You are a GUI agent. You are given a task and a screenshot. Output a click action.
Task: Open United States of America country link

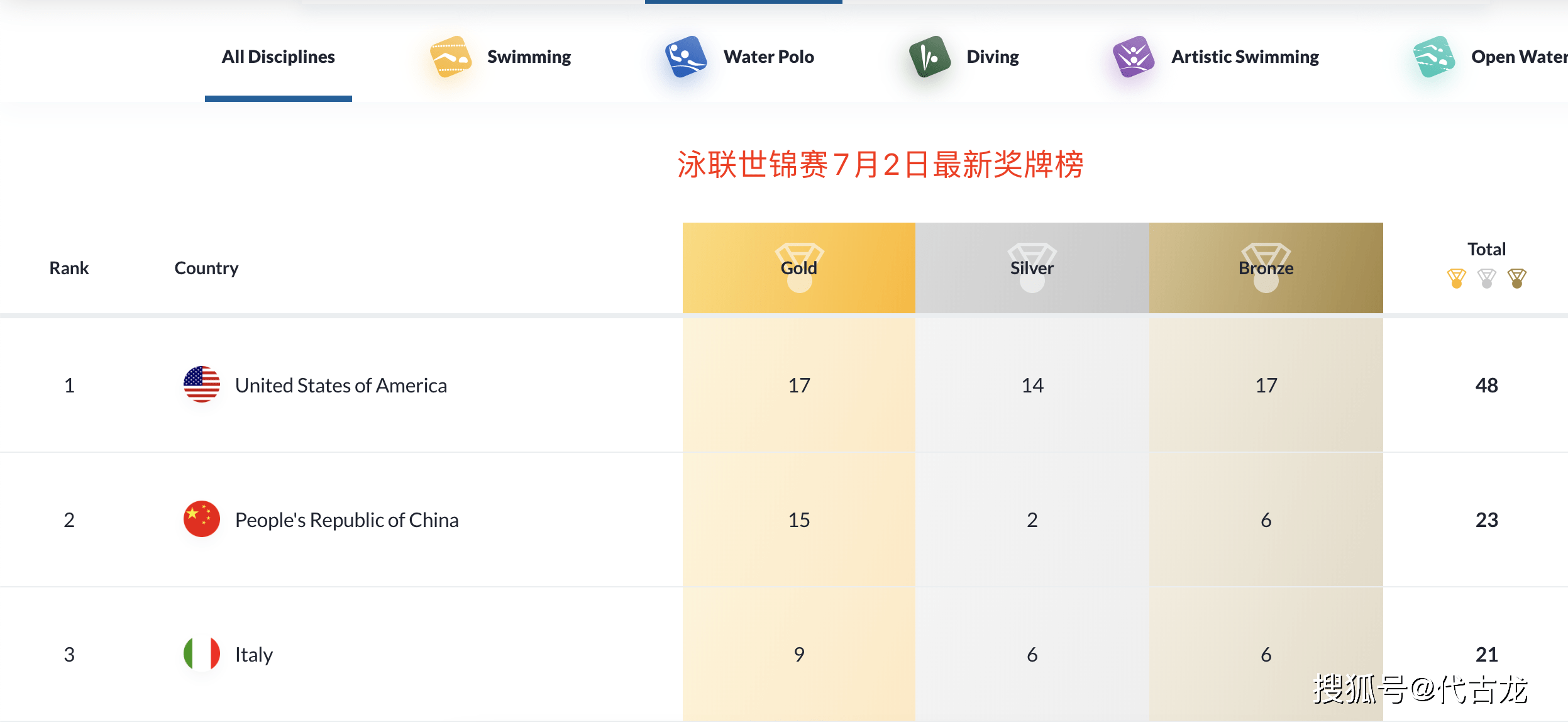341,385
